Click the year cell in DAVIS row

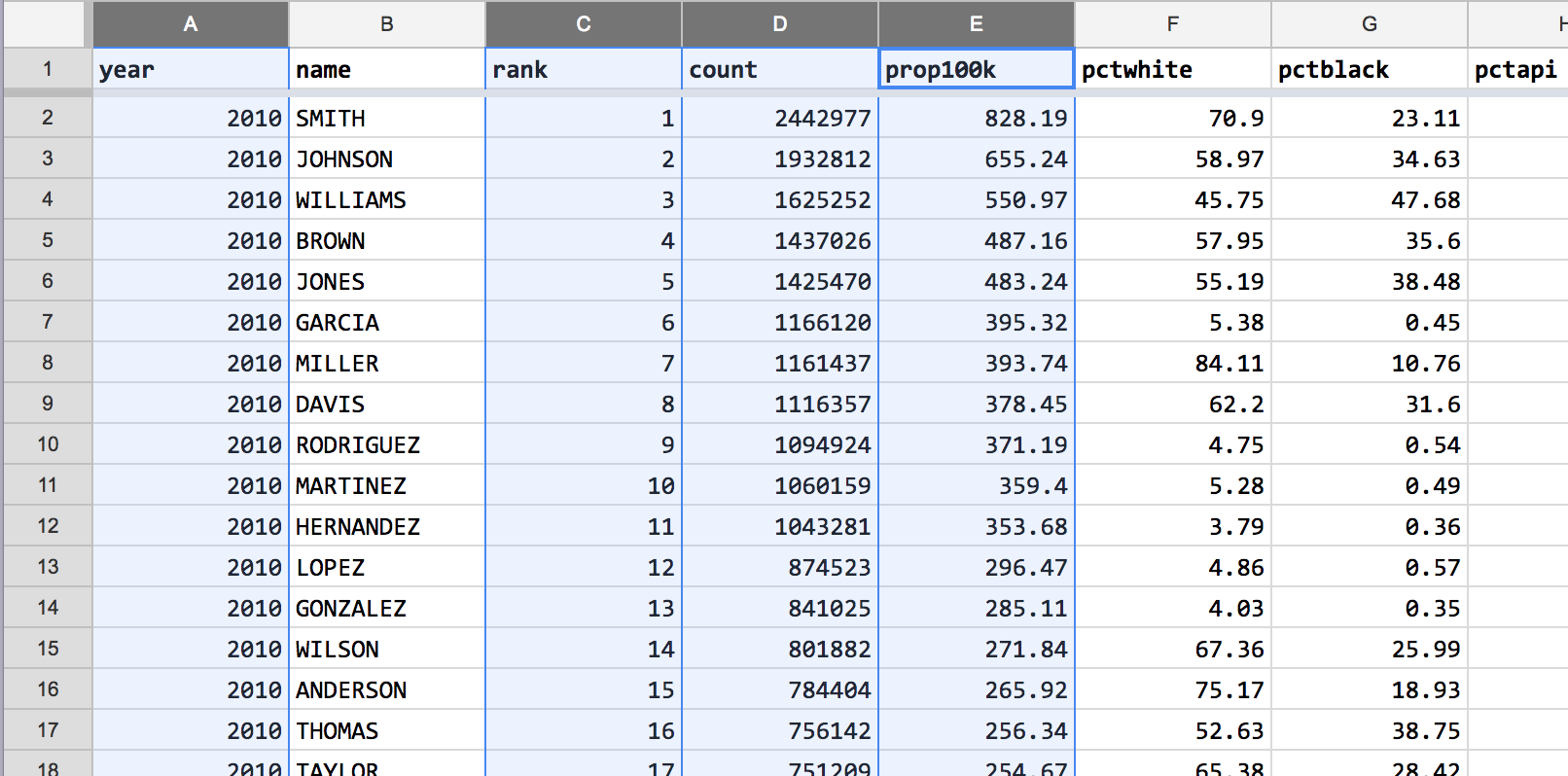[x=191, y=404]
